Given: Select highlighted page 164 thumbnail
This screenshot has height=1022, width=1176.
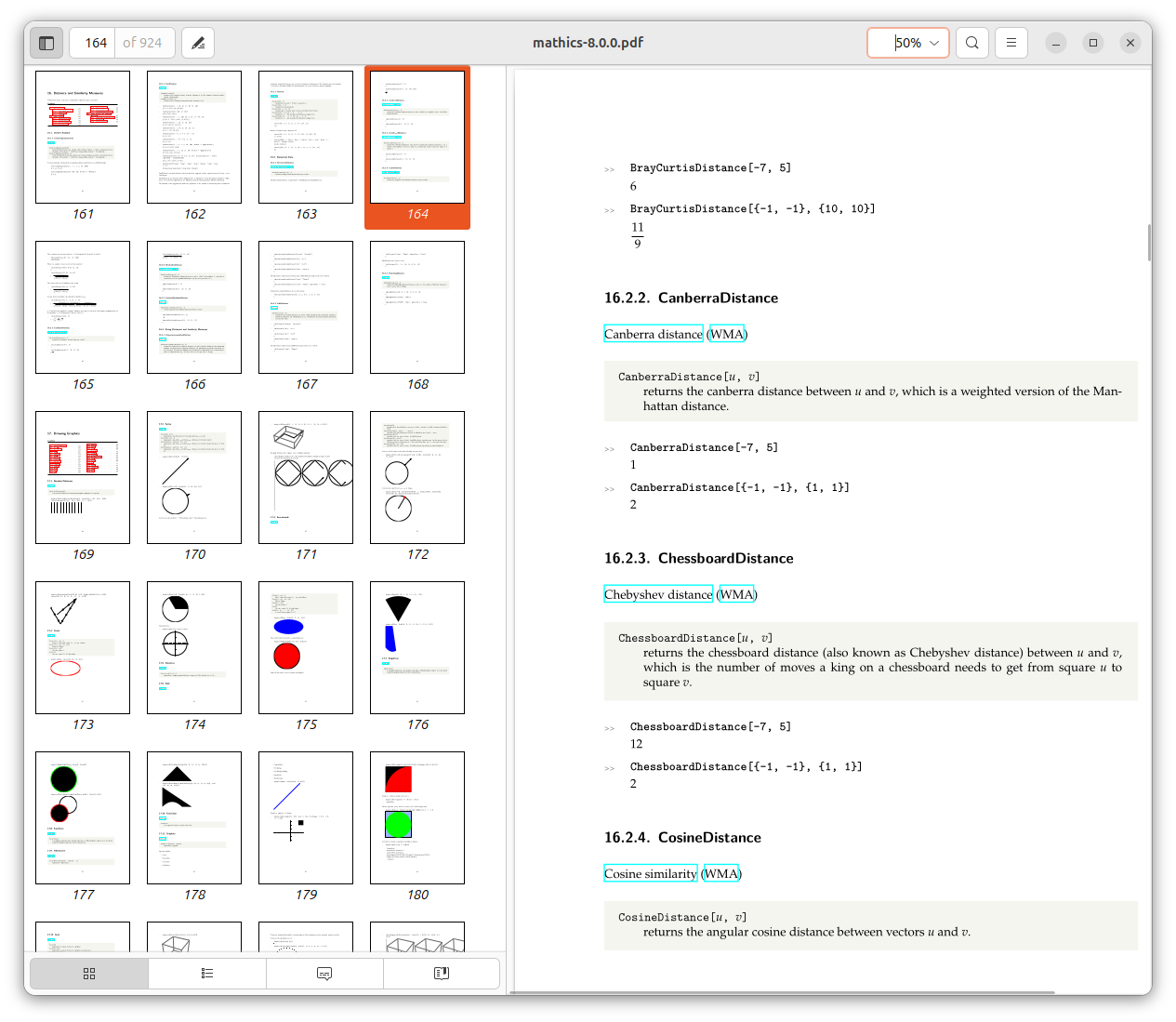Looking at the screenshot, I should [x=417, y=138].
